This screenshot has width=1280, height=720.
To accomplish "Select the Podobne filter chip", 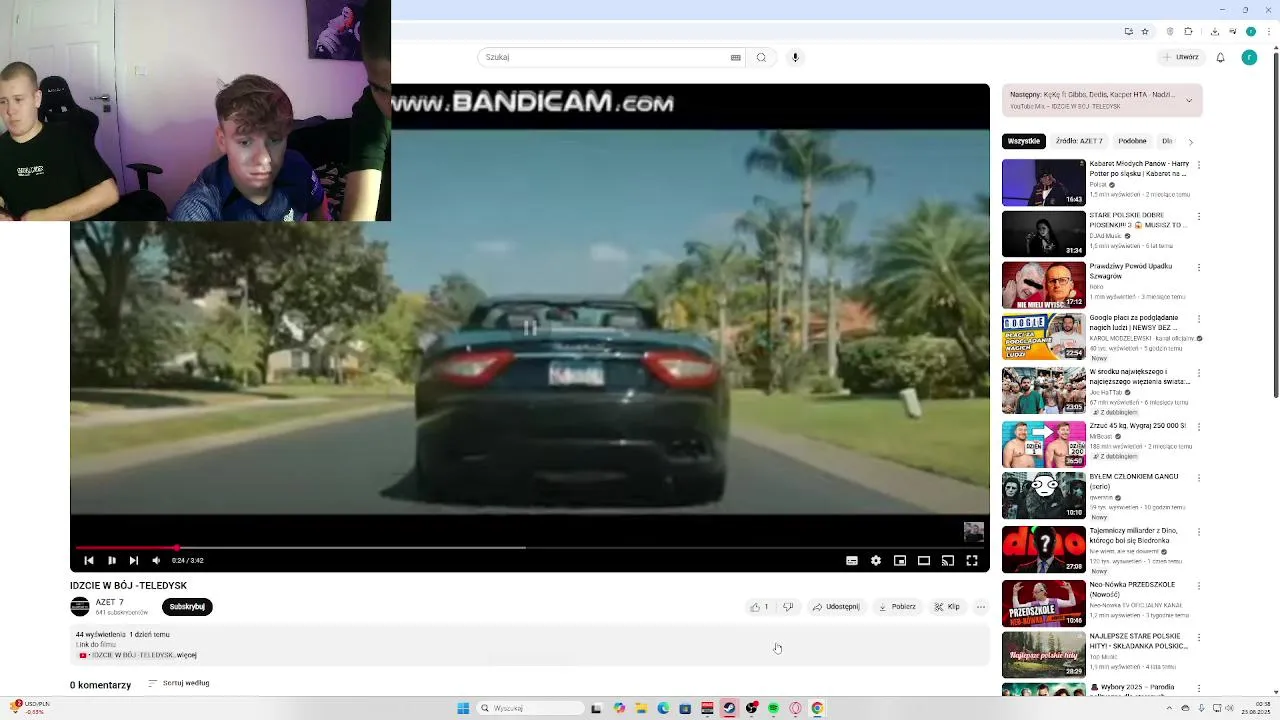I will (x=1132, y=141).
